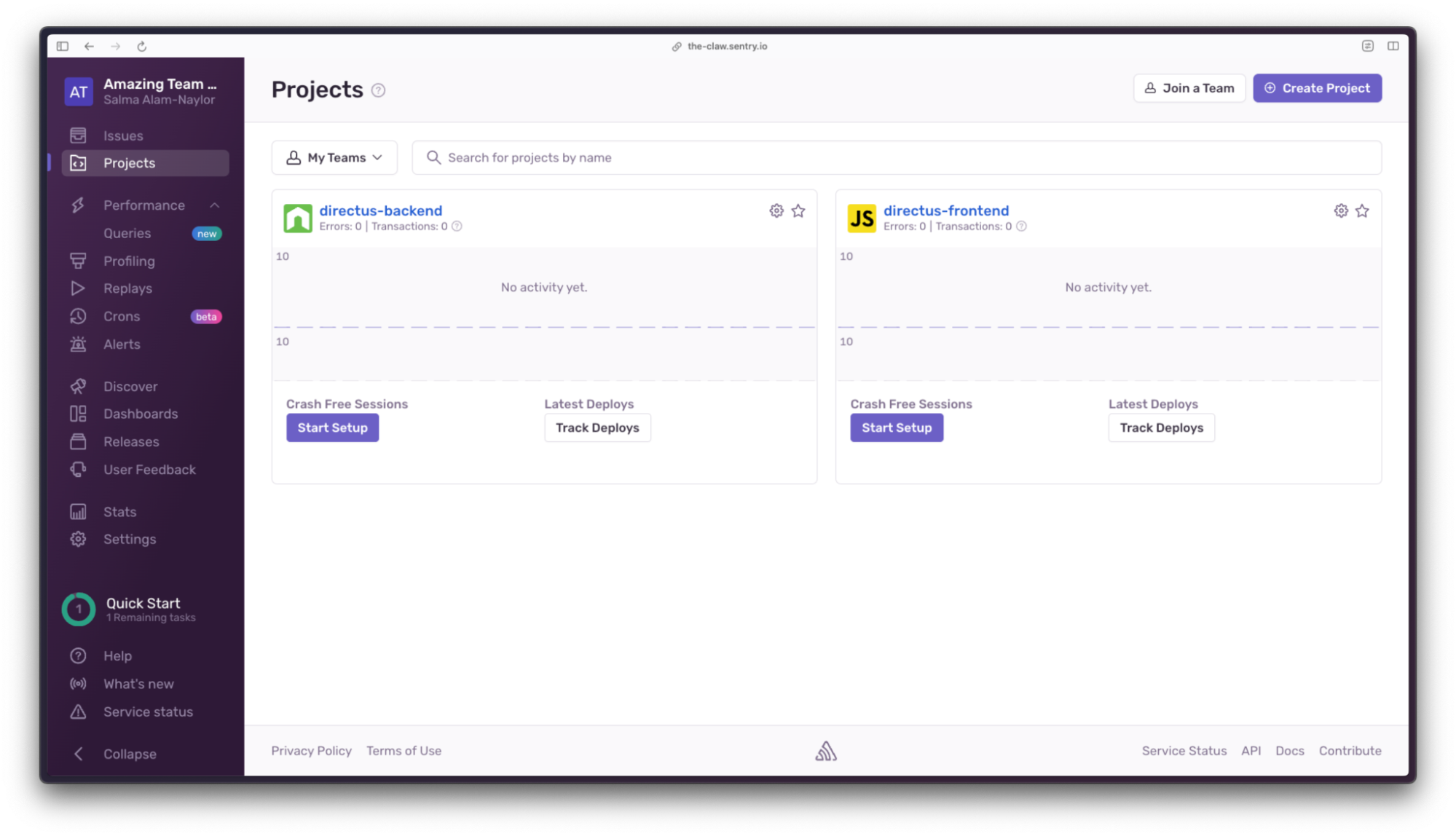
Task: Click Start Setup for directus-frontend
Action: 897,428
